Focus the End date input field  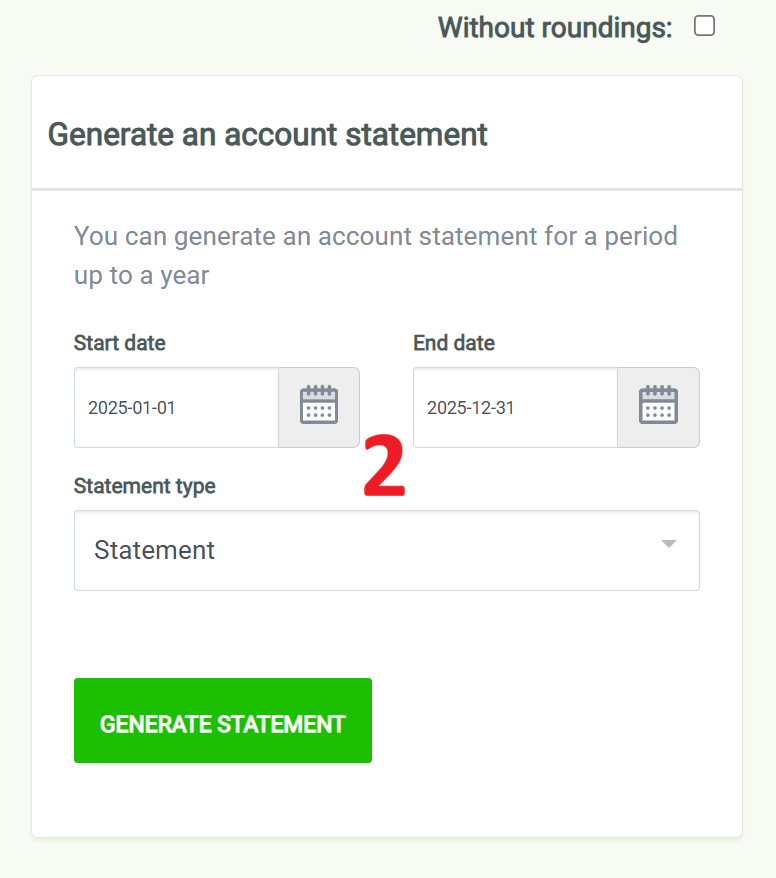[x=515, y=407]
